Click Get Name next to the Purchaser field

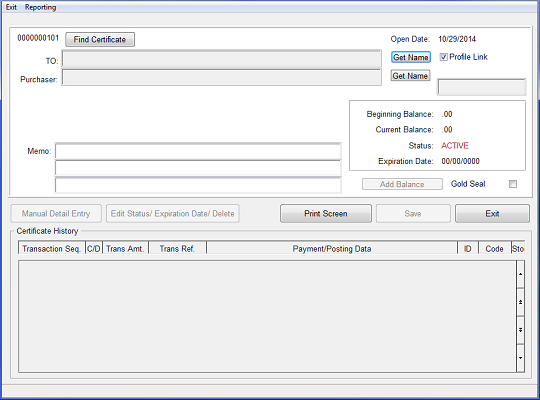pyautogui.click(x=411, y=76)
